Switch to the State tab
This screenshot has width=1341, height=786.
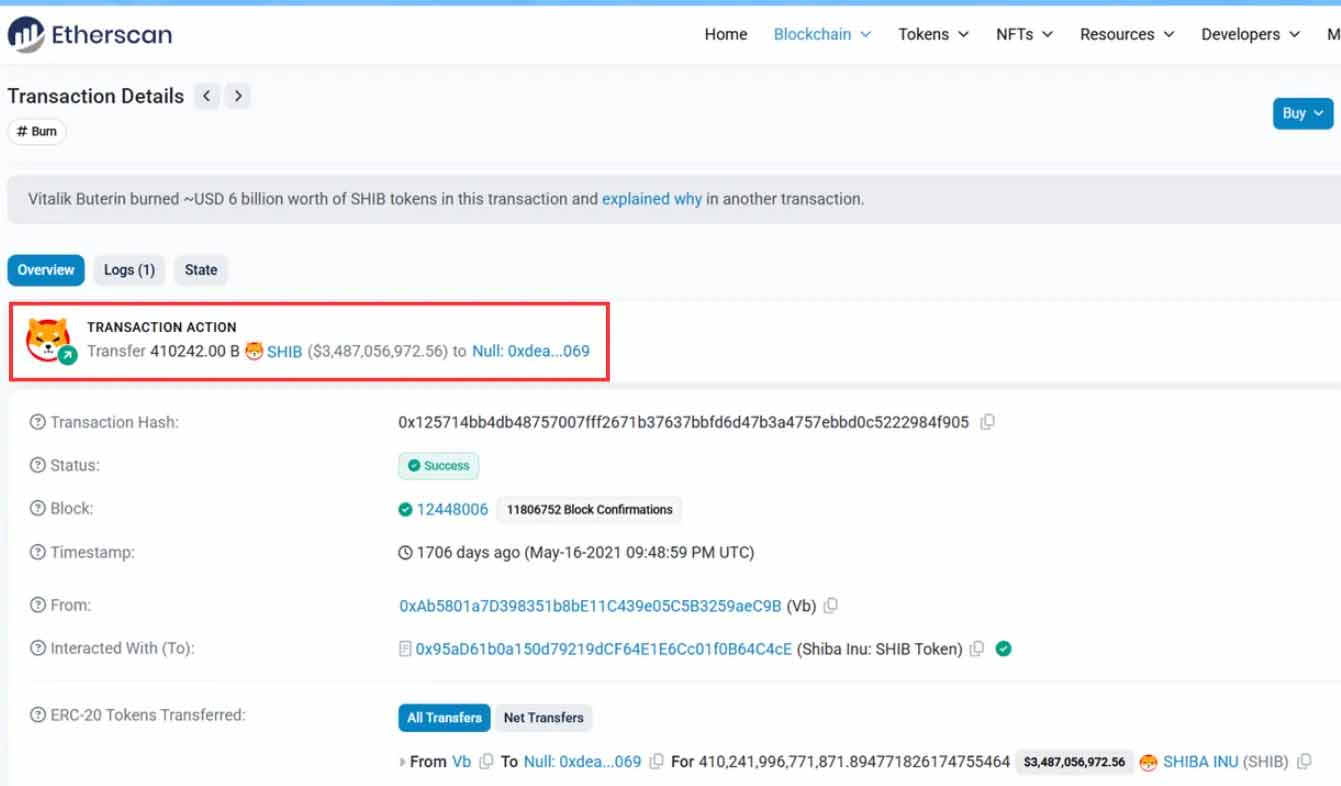coord(201,270)
